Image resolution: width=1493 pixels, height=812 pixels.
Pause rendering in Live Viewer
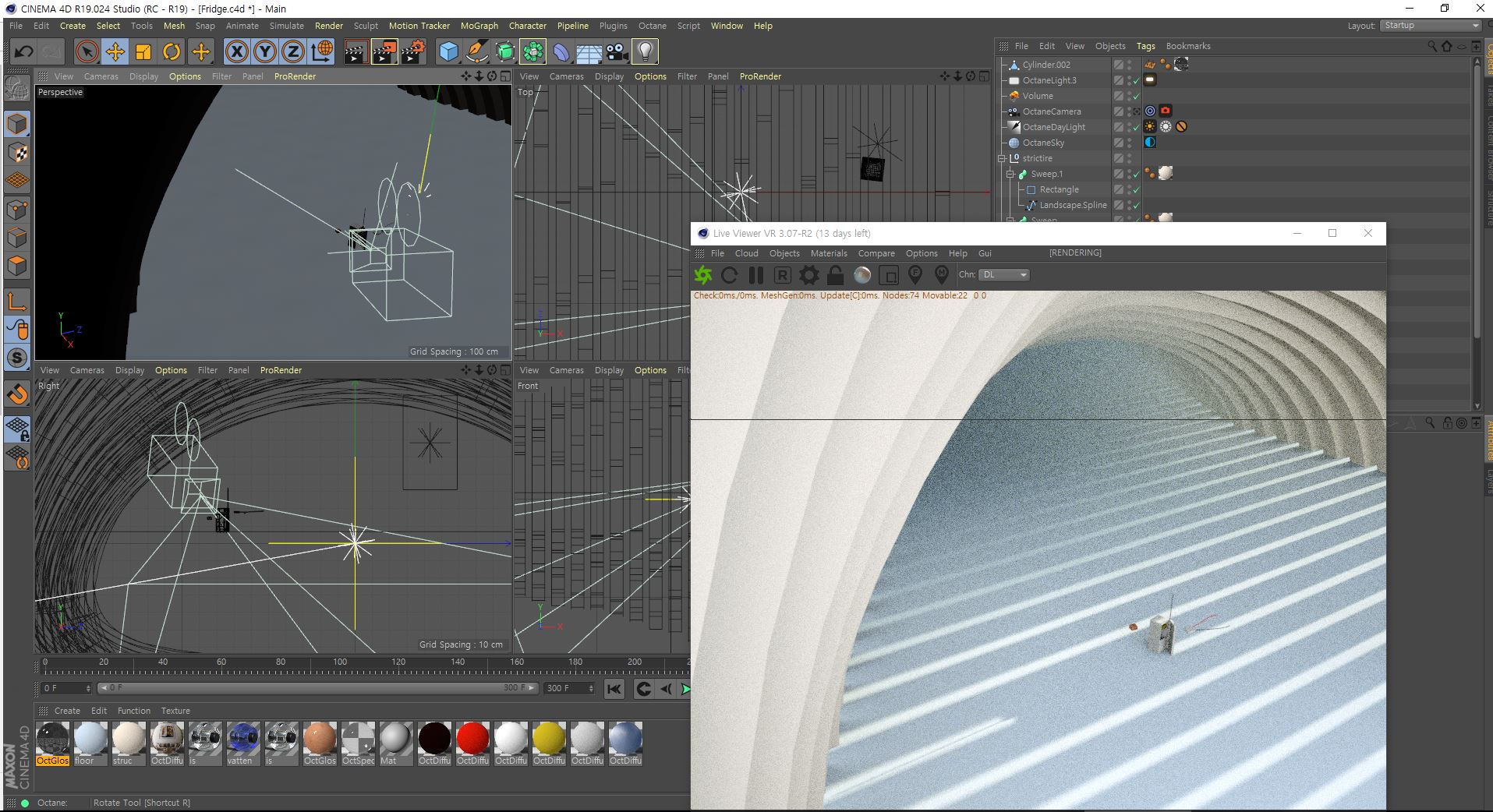756,275
